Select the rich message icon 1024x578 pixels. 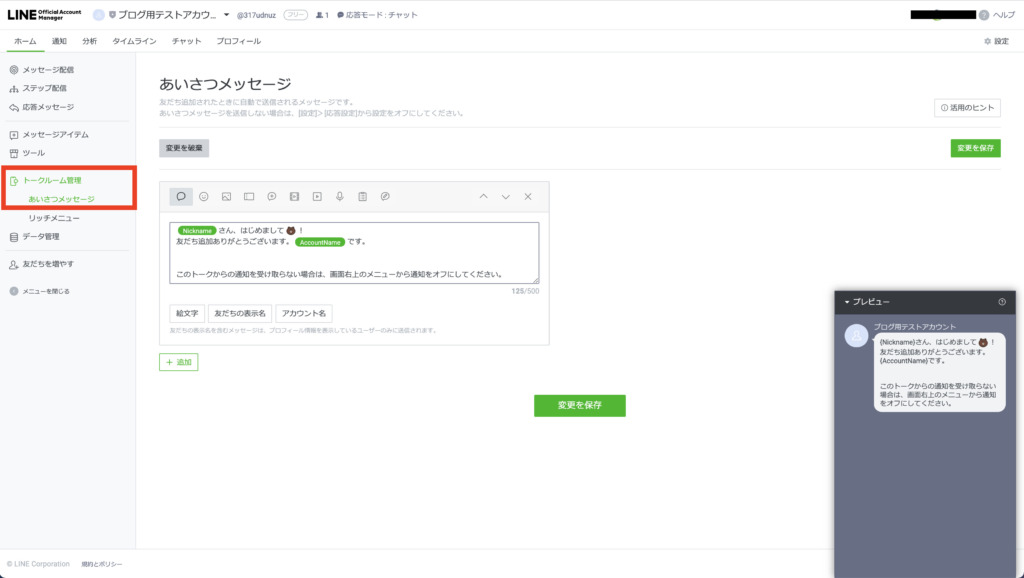click(x=272, y=197)
